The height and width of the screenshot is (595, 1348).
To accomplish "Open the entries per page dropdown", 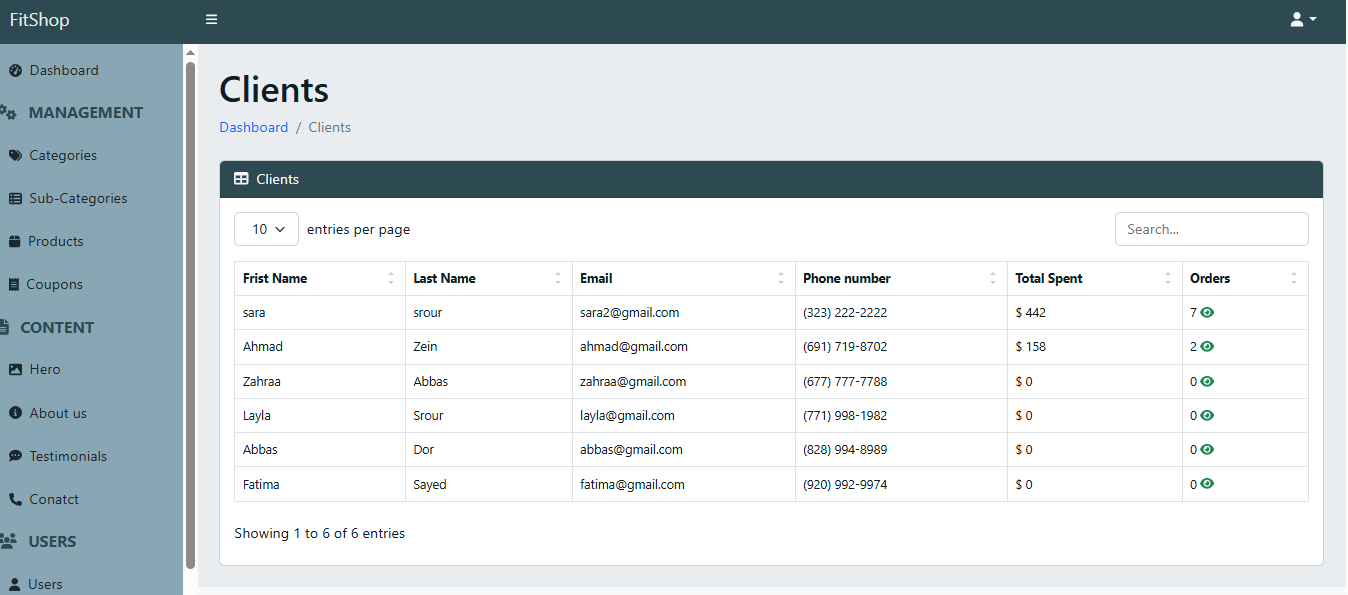I will point(266,229).
